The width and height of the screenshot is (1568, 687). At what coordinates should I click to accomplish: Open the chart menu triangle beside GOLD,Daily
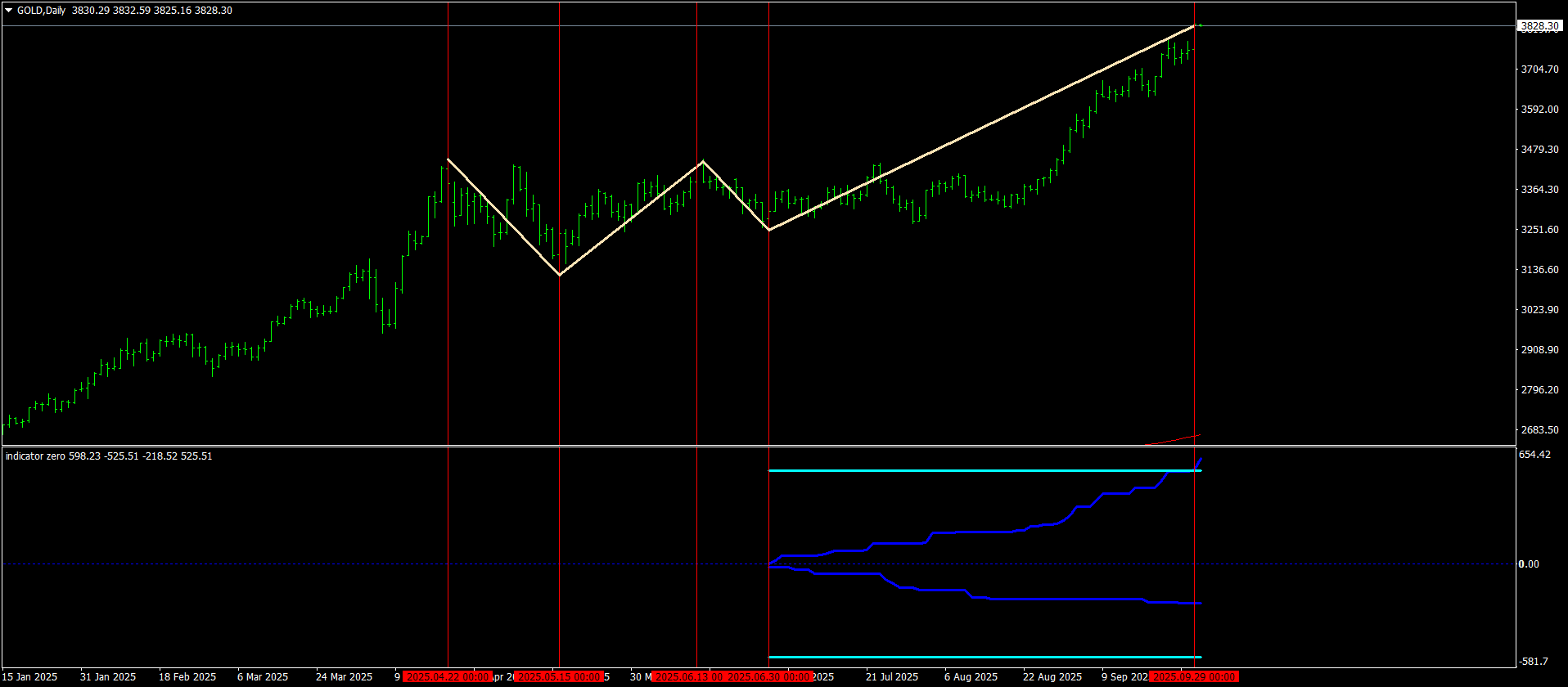(x=9, y=11)
